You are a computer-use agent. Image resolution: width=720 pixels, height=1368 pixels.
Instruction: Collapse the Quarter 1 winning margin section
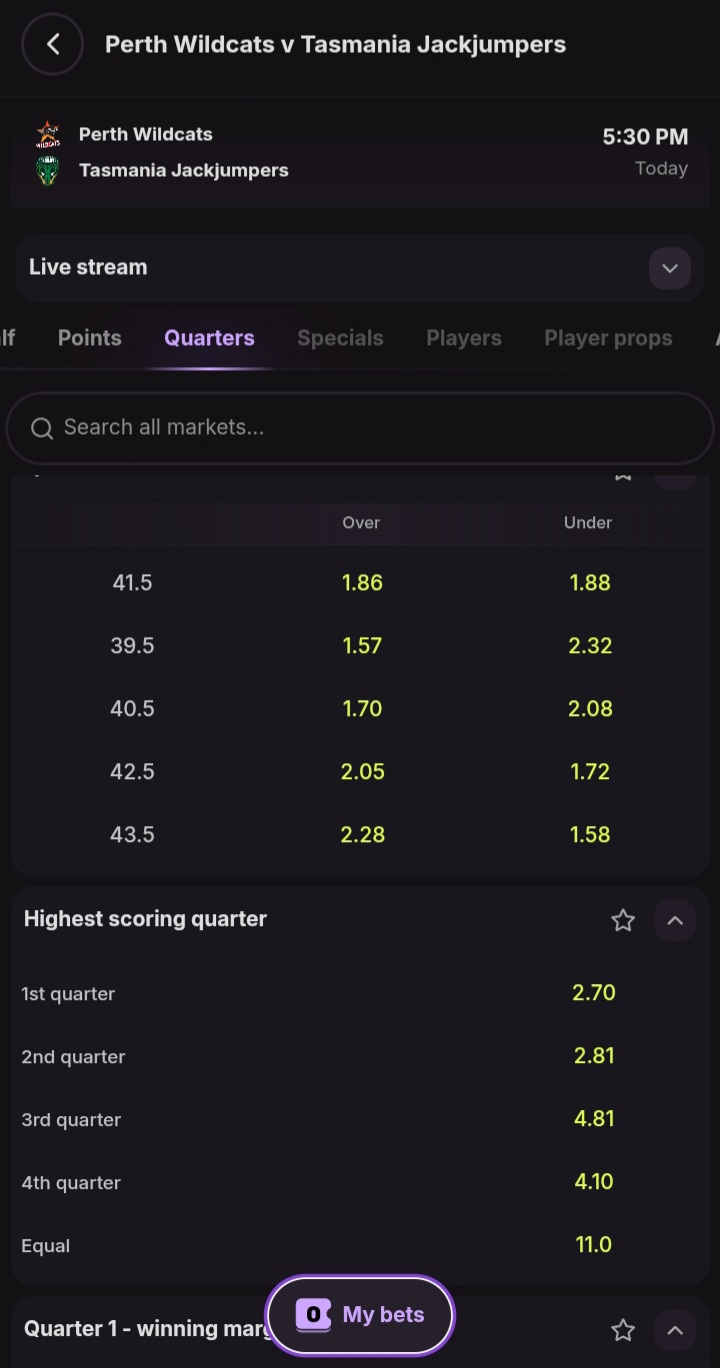pos(675,1330)
